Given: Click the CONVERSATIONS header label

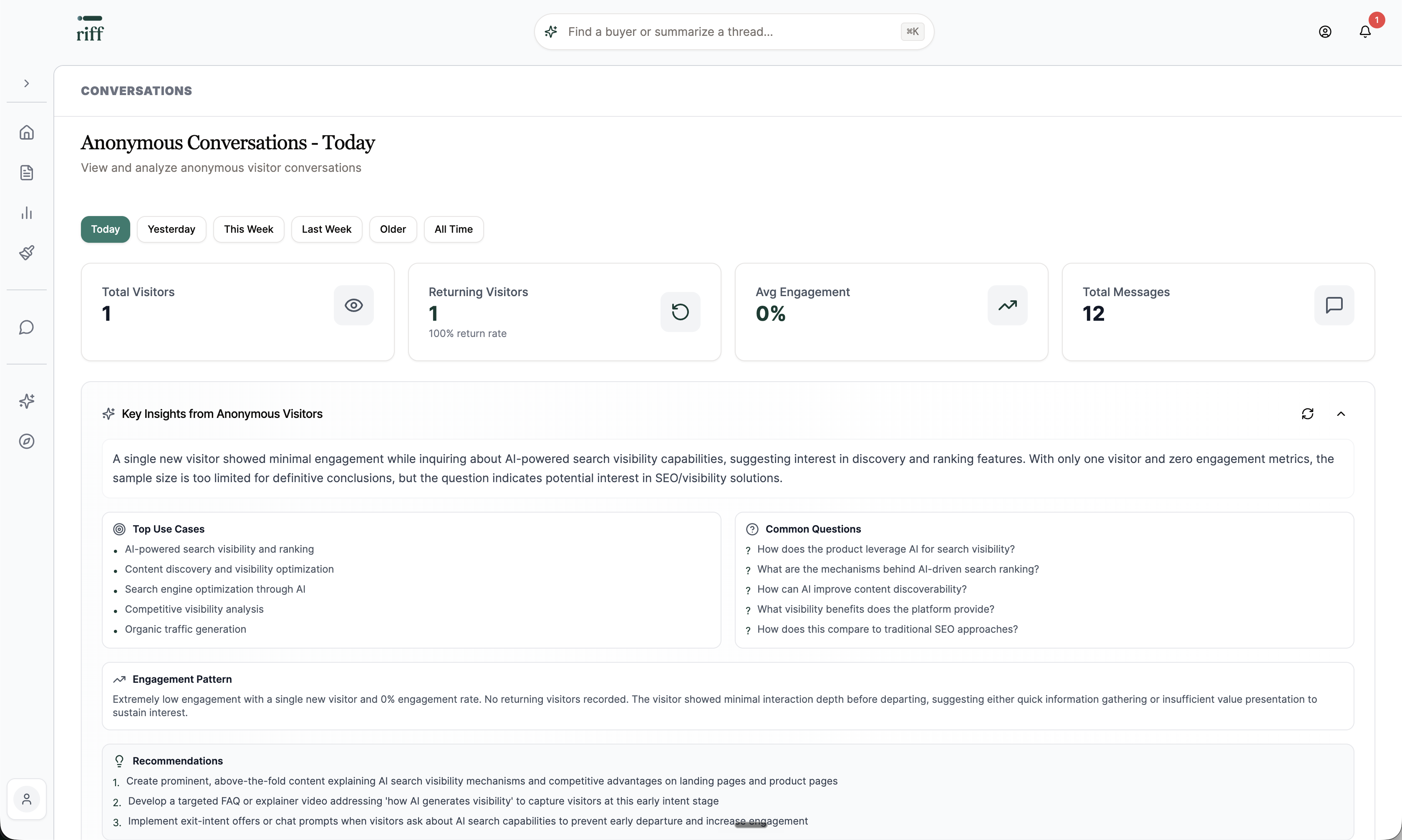Looking at the screenshot, I should click(x=136, y=91).
